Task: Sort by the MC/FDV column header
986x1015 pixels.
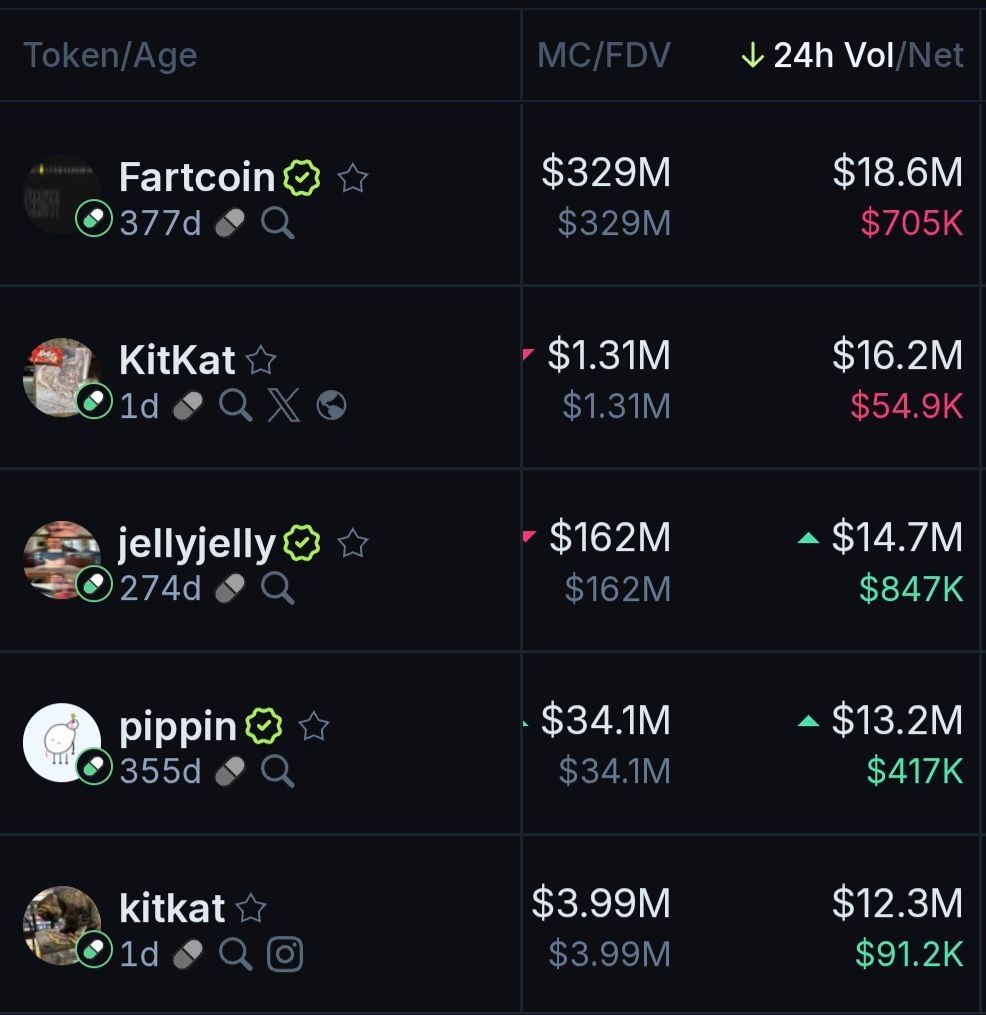Action: click(603, 56)
